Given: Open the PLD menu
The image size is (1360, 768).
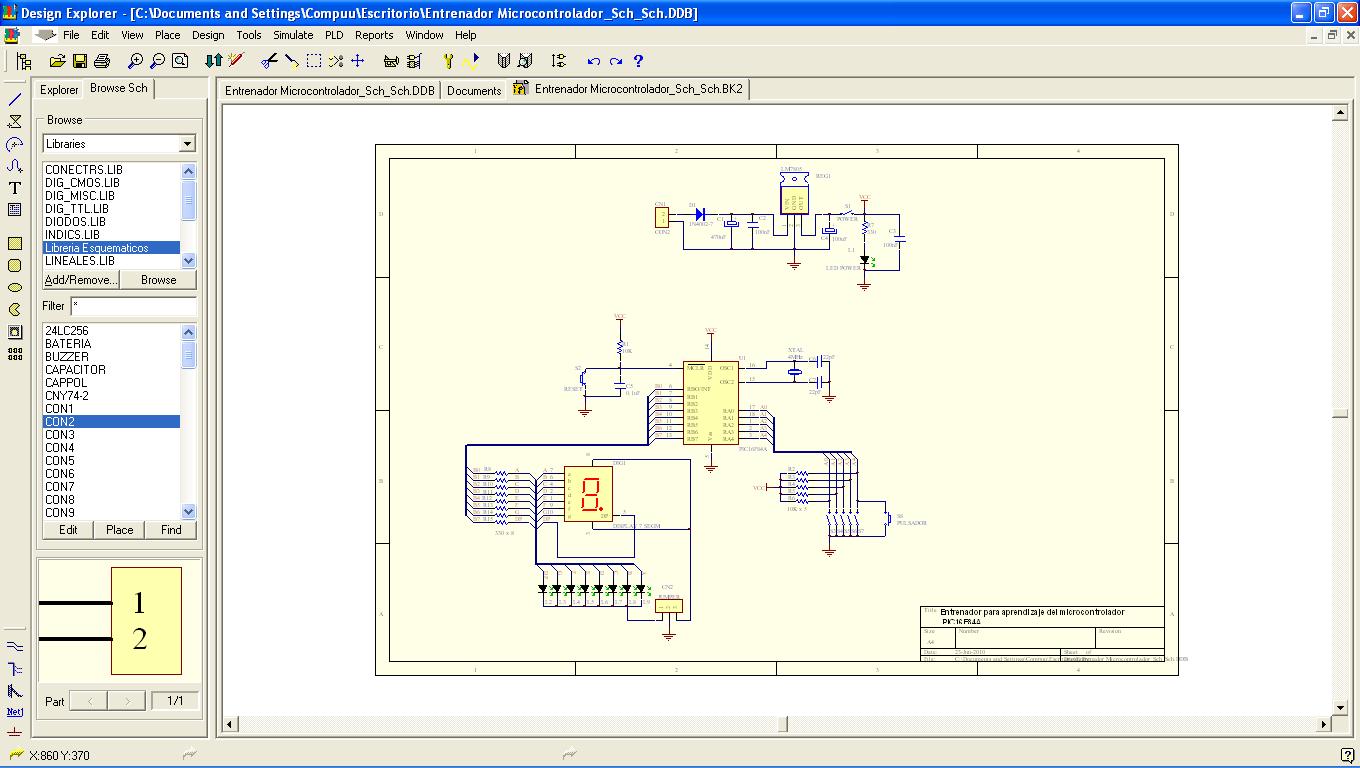Looking at the screenshot, I should coord(333,35).
